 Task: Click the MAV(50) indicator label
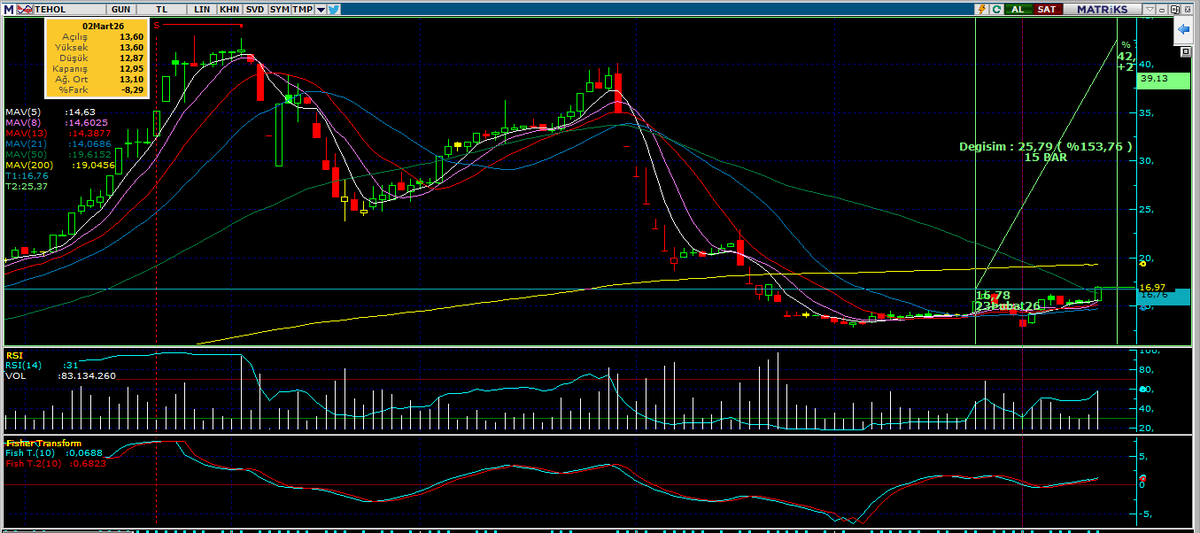pyautogui.click(x=24, y=153)
